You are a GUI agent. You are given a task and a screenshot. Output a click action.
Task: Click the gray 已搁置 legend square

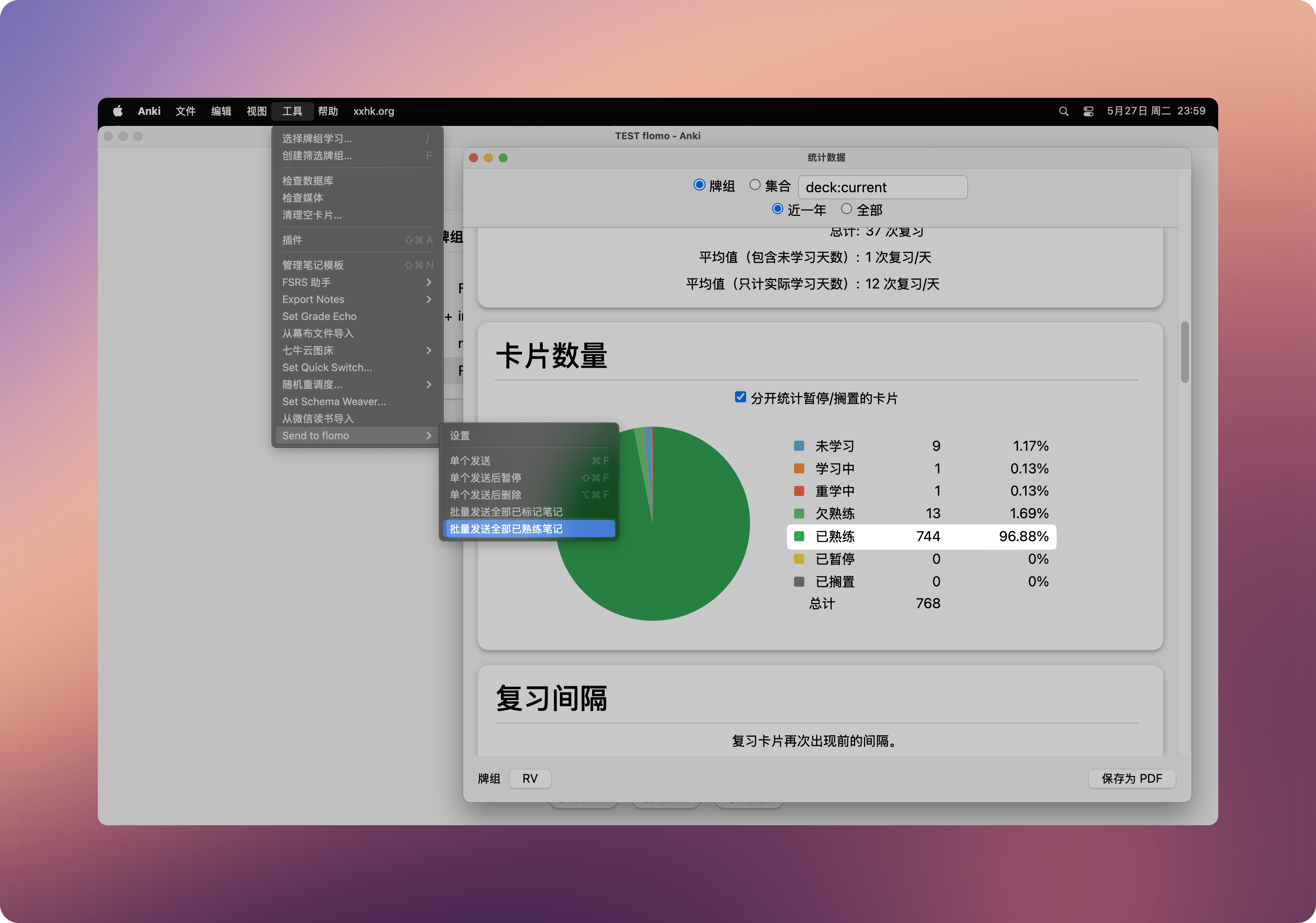click(798, 582)
